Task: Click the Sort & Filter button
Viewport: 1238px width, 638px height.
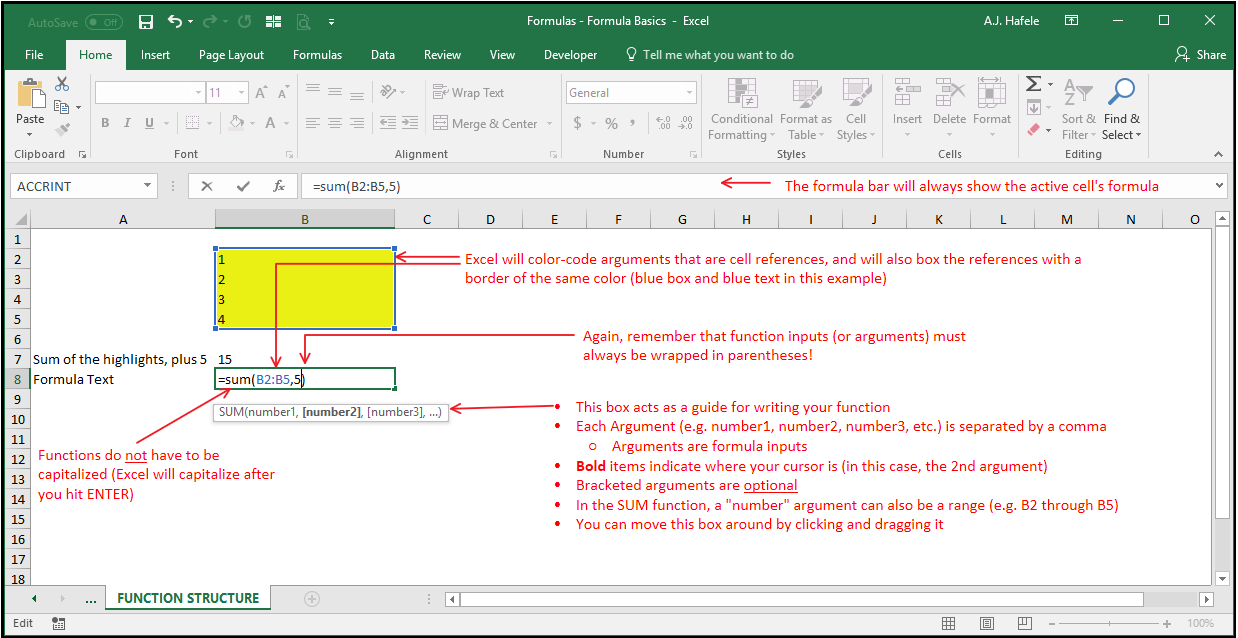Action: tap(1078, 108)
